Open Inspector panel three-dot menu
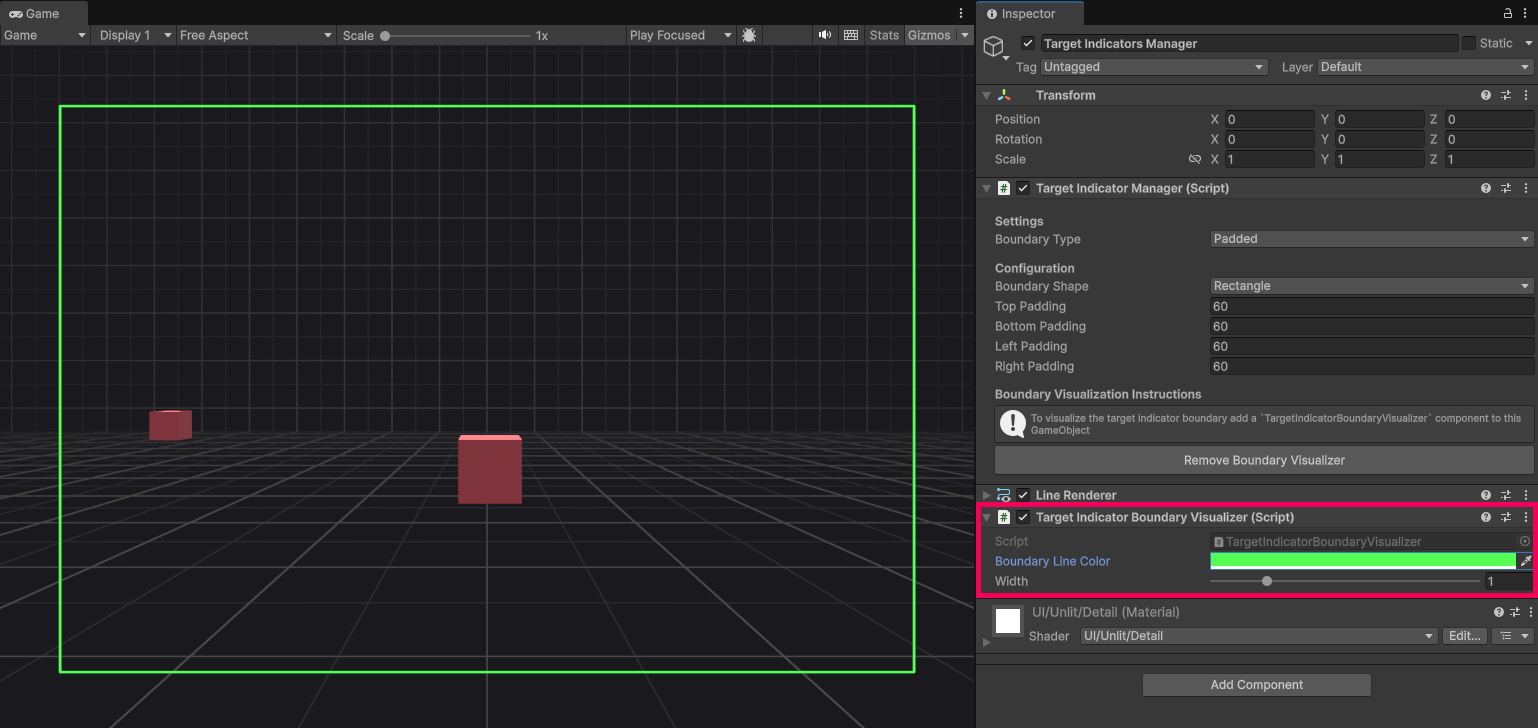 1527,13
